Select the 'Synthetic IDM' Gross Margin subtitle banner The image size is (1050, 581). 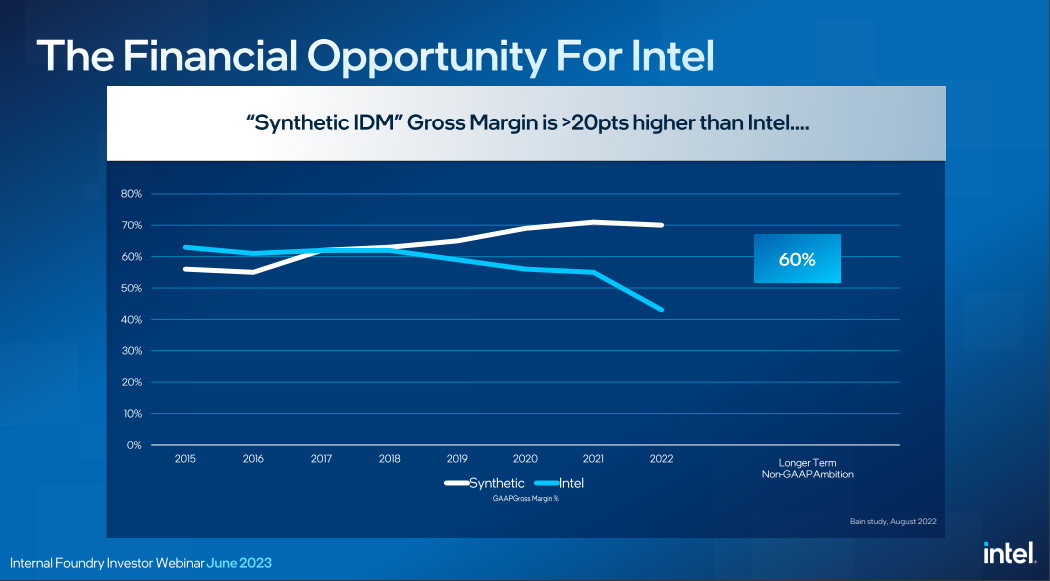tap(526, 124)
